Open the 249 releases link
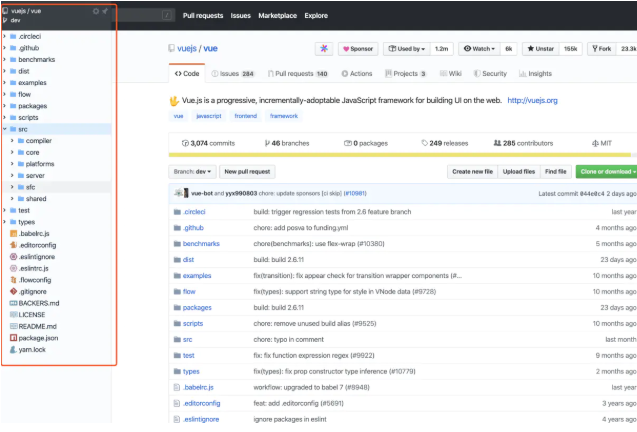 point(444,143)
